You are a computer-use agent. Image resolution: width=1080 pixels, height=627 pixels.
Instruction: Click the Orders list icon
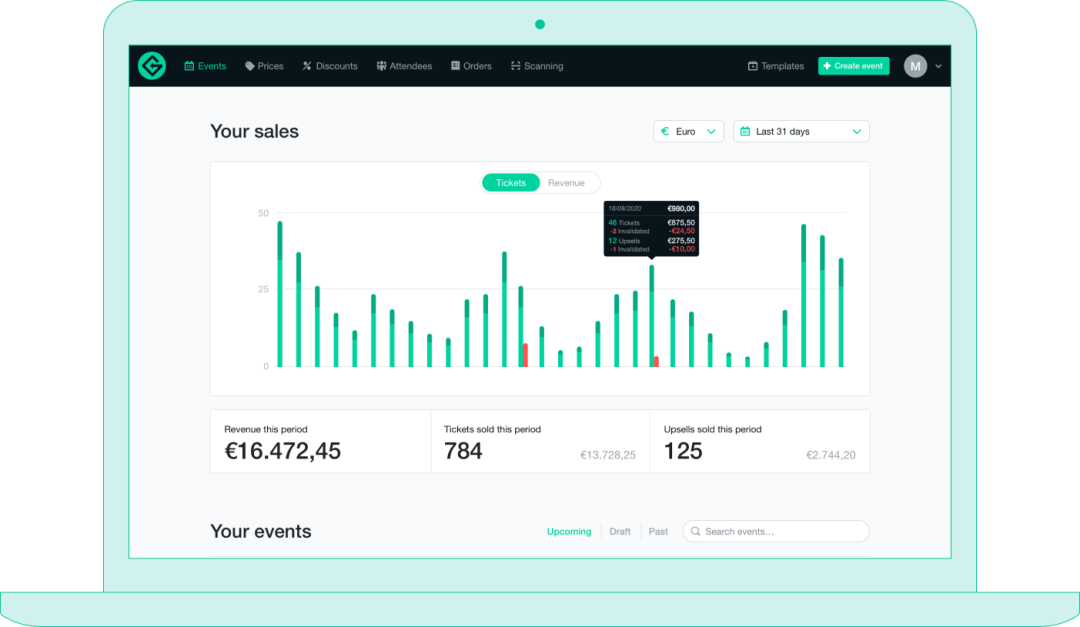coord(455,66)
